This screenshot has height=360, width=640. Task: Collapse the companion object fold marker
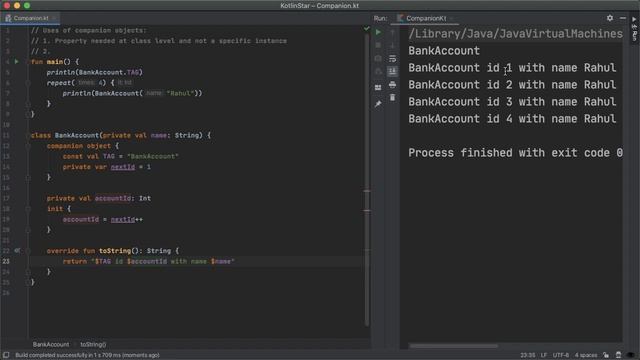[28, 146]
